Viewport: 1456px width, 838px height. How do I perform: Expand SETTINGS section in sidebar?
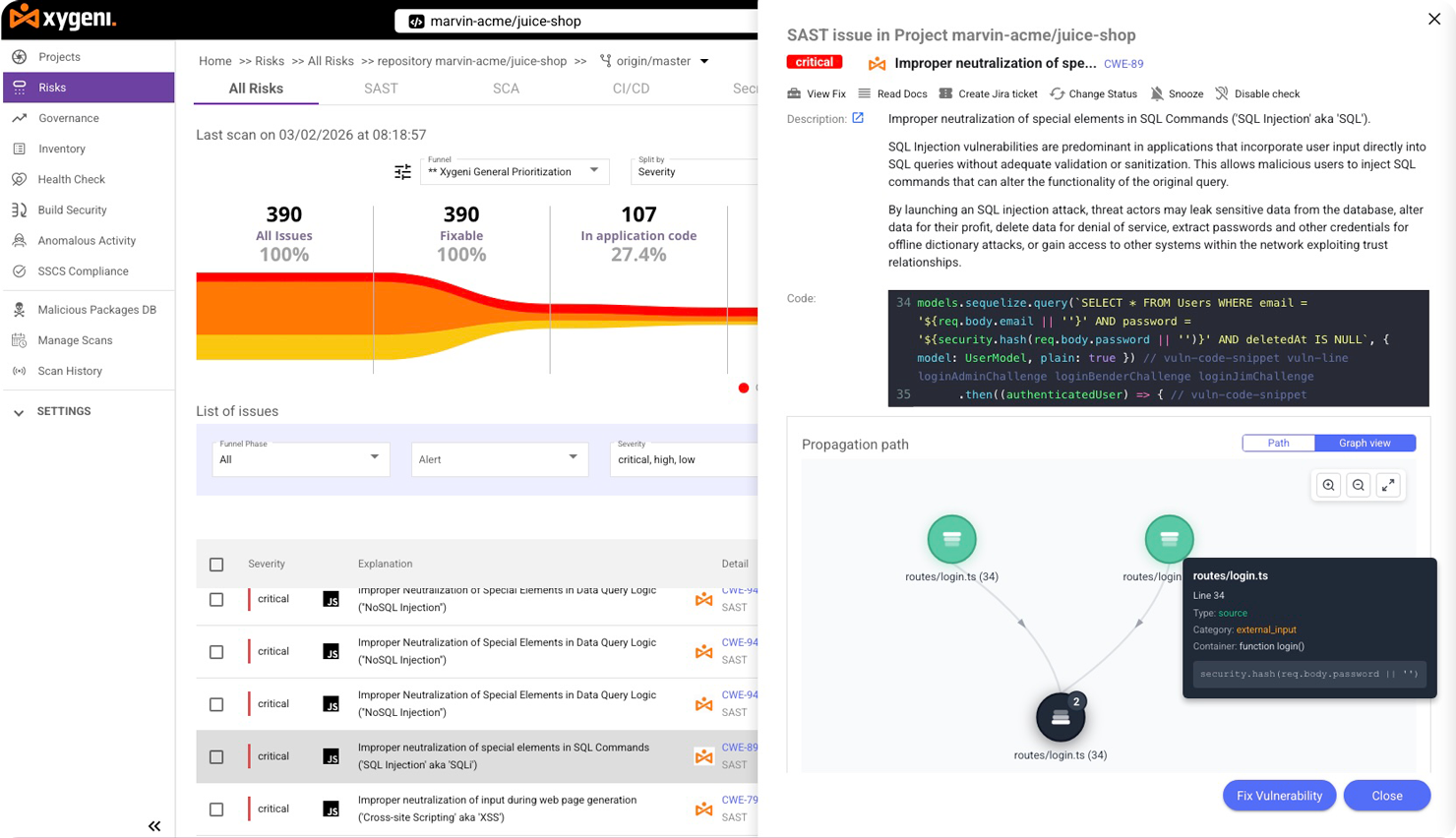[54, 412]
